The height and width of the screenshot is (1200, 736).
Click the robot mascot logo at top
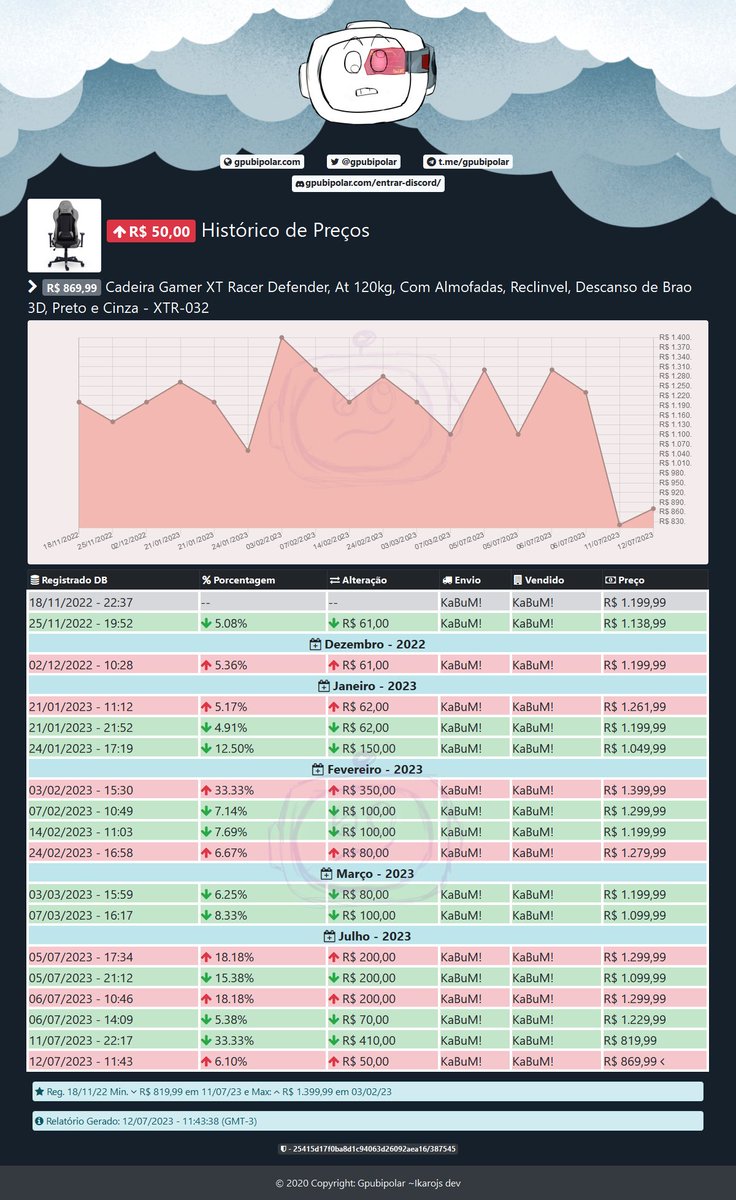pyautogui.click(x=368, y=73)
